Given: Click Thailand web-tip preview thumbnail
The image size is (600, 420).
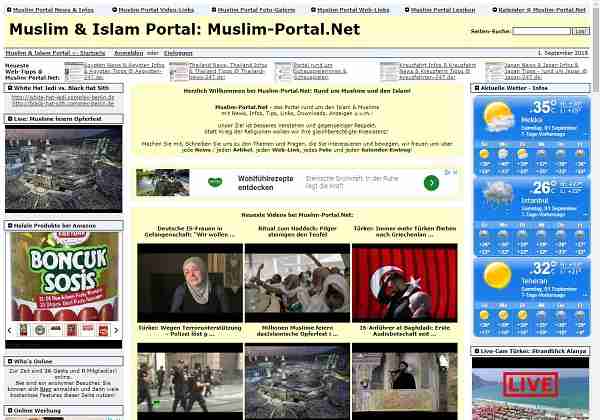Looking at the screenshot, I should [179, 72].
